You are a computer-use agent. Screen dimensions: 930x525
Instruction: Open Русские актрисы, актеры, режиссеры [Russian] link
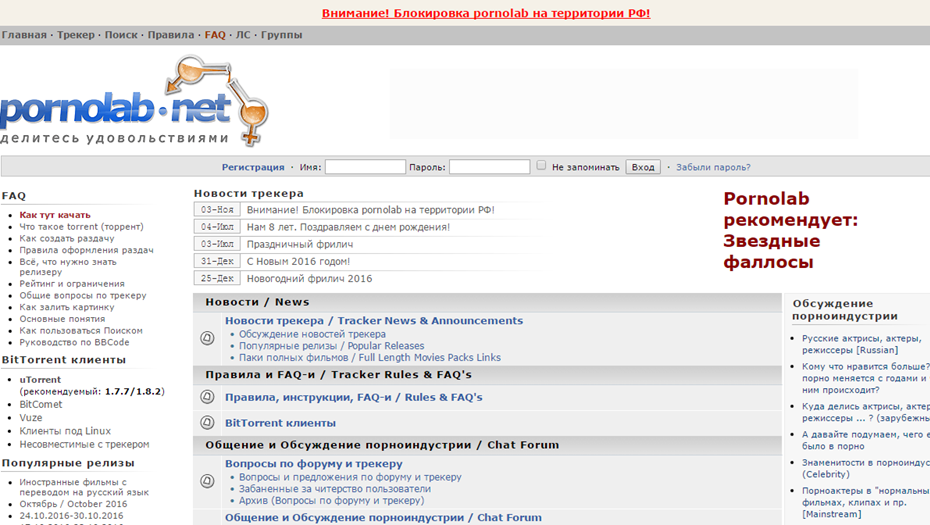point(862,344)
